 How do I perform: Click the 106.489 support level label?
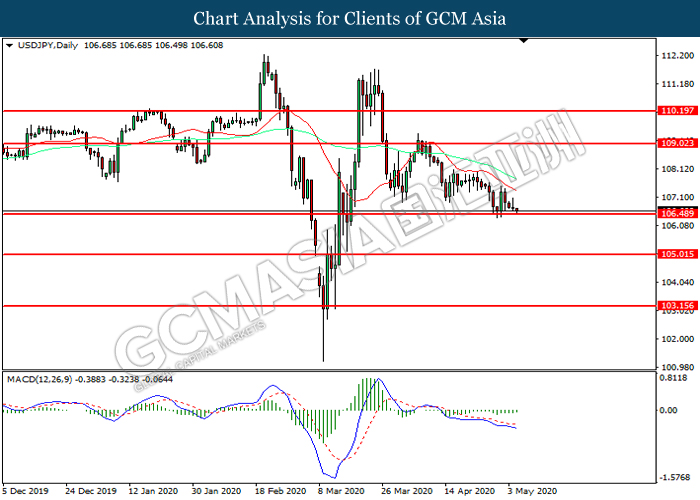coord(678,214)
